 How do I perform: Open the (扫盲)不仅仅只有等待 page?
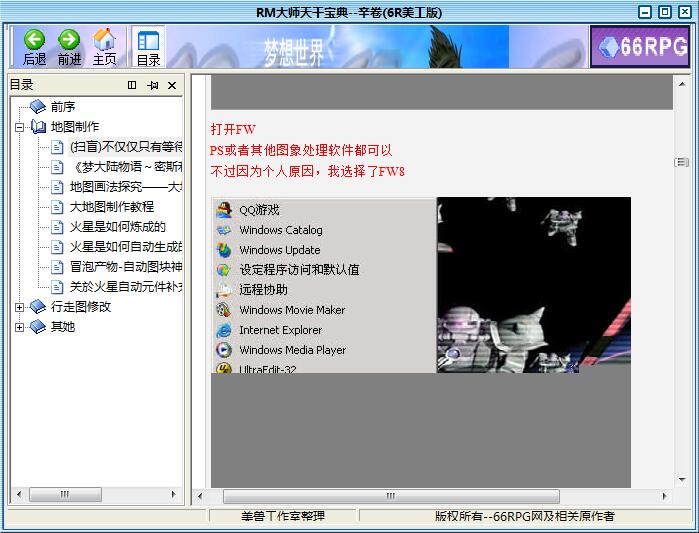tap(126, 147)
